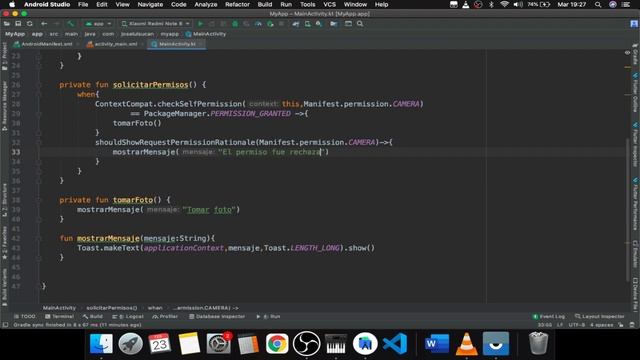Open the Build menu

coord(264,4)
